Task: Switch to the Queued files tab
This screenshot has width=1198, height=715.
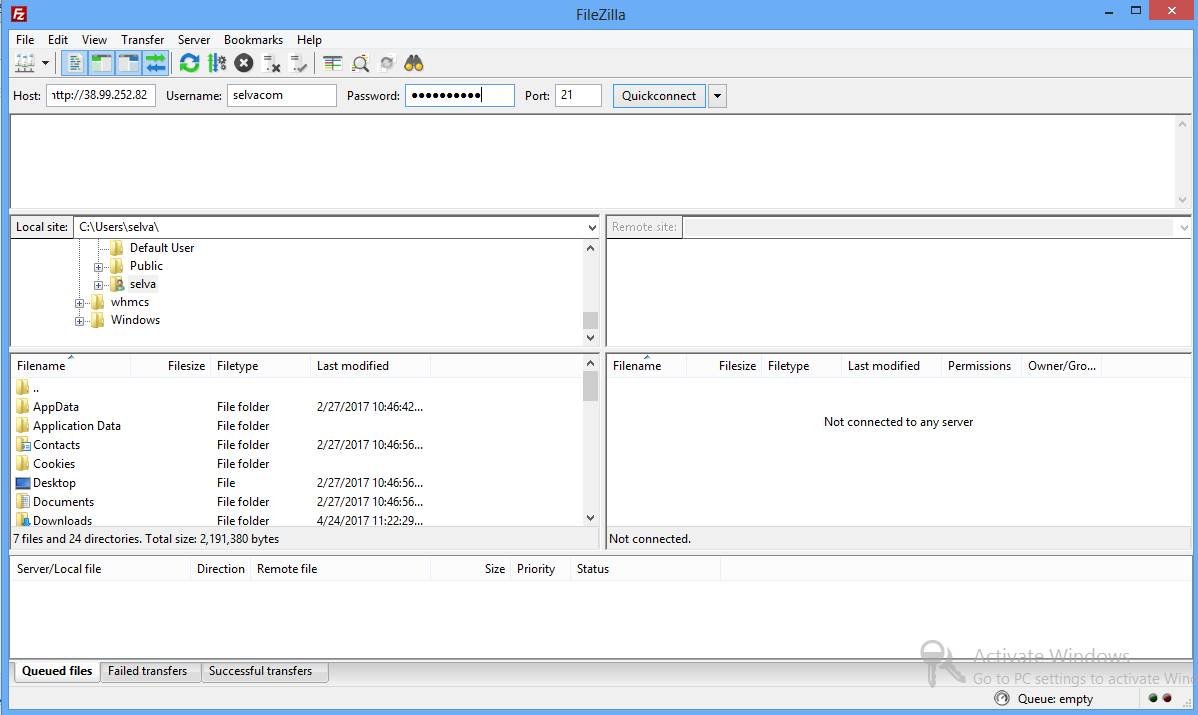Action: 57,671
